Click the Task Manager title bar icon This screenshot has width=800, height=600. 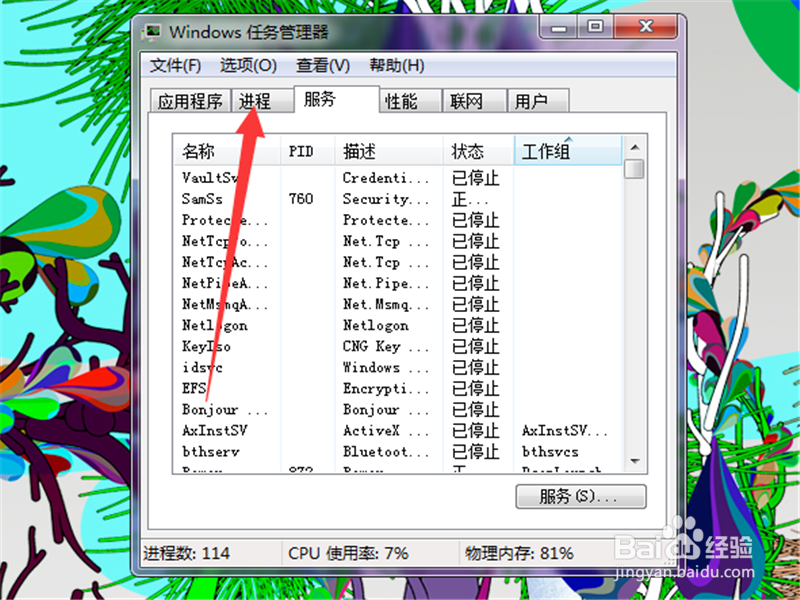click(151, 33)
